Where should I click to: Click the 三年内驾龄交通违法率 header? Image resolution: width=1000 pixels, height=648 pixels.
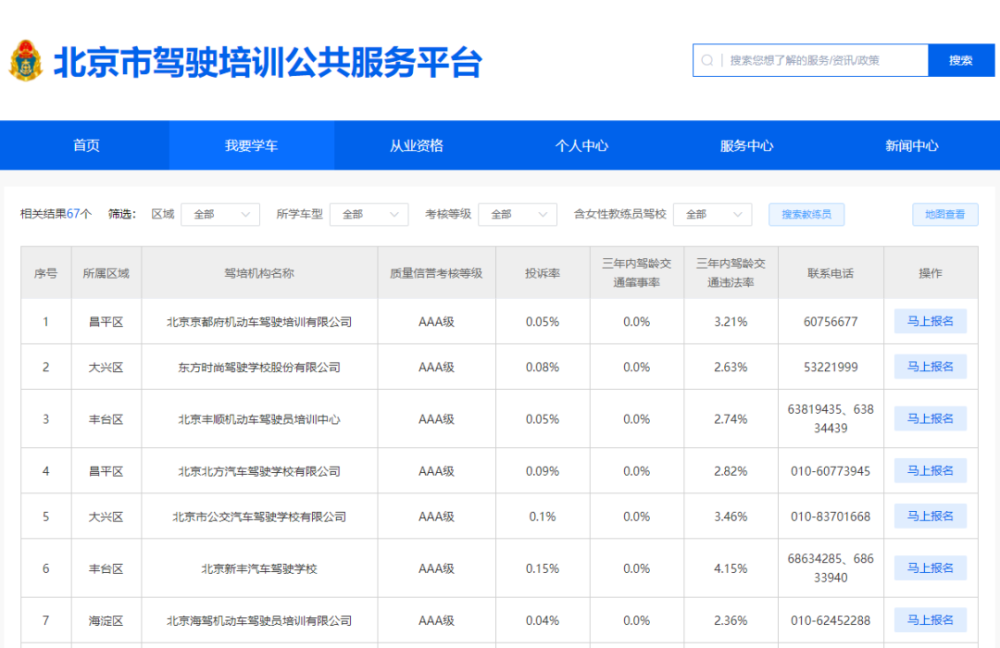click(x=731, y=273)
